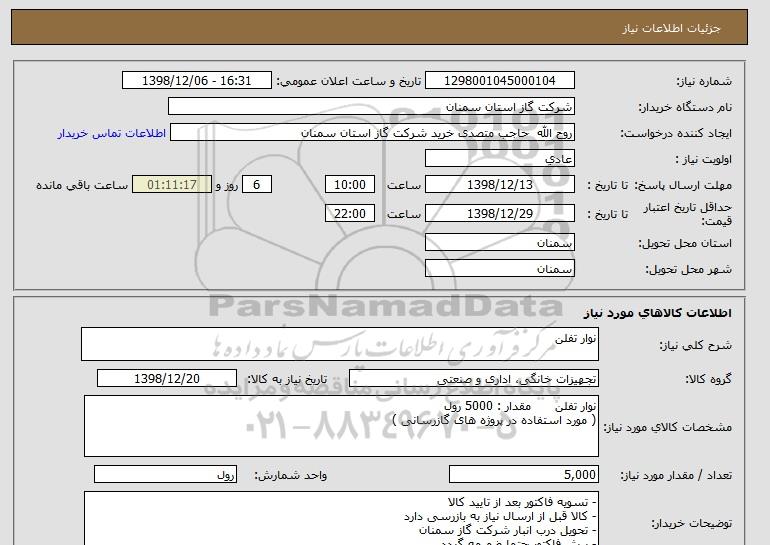Click the header title جزئیات اطلاعات نیاز
The image size is (770, 545).
point(671,28)
